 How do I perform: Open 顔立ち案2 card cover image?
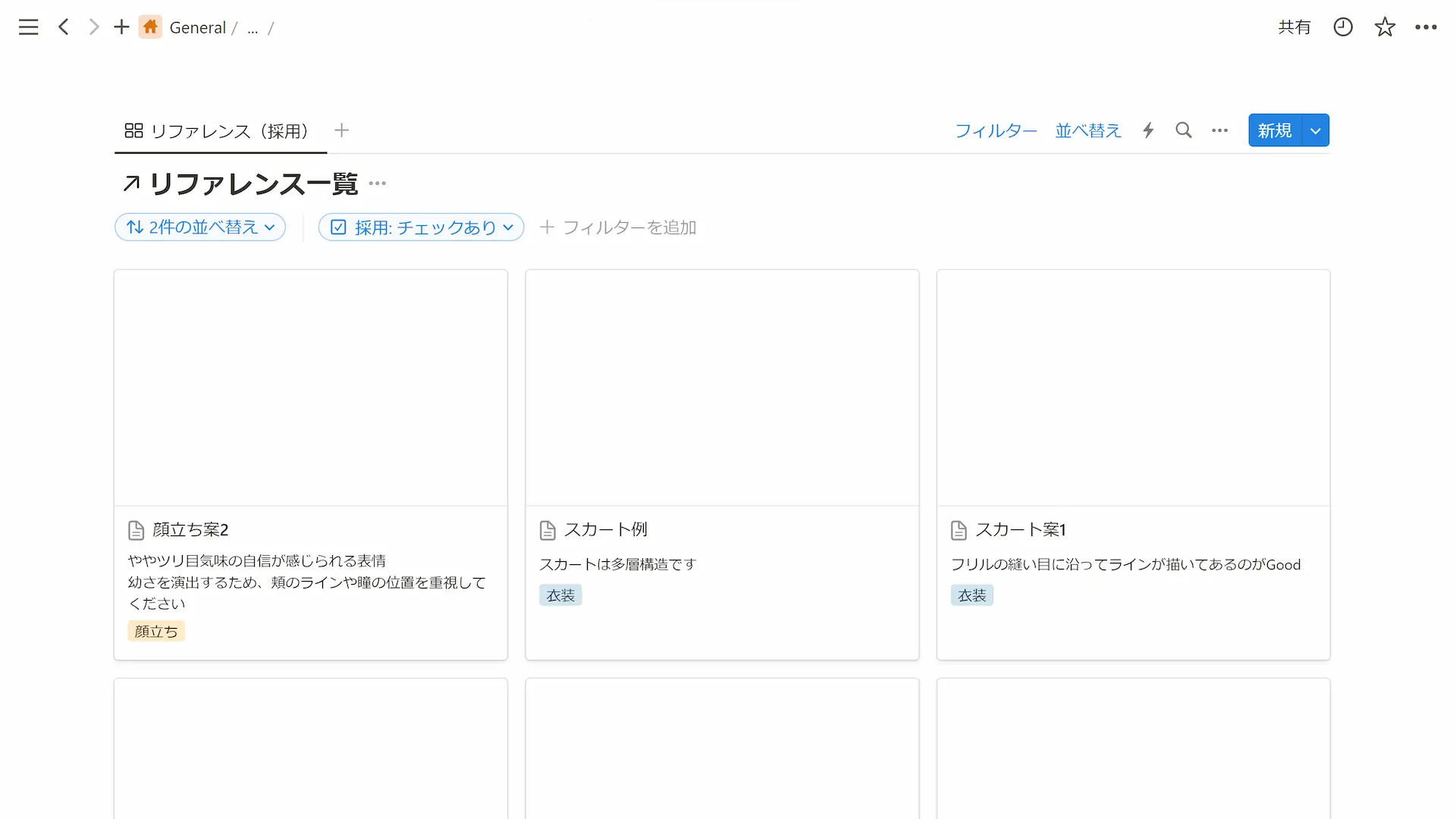(x=311, y=388)
